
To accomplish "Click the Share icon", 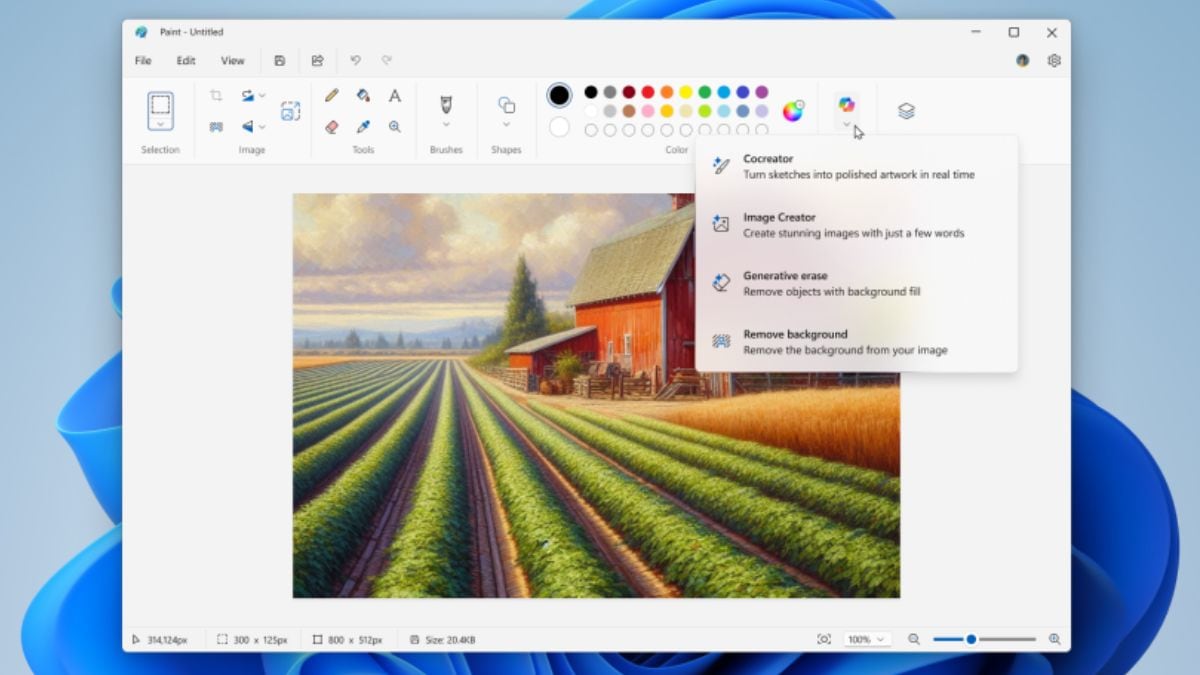I will coord(317,61).
